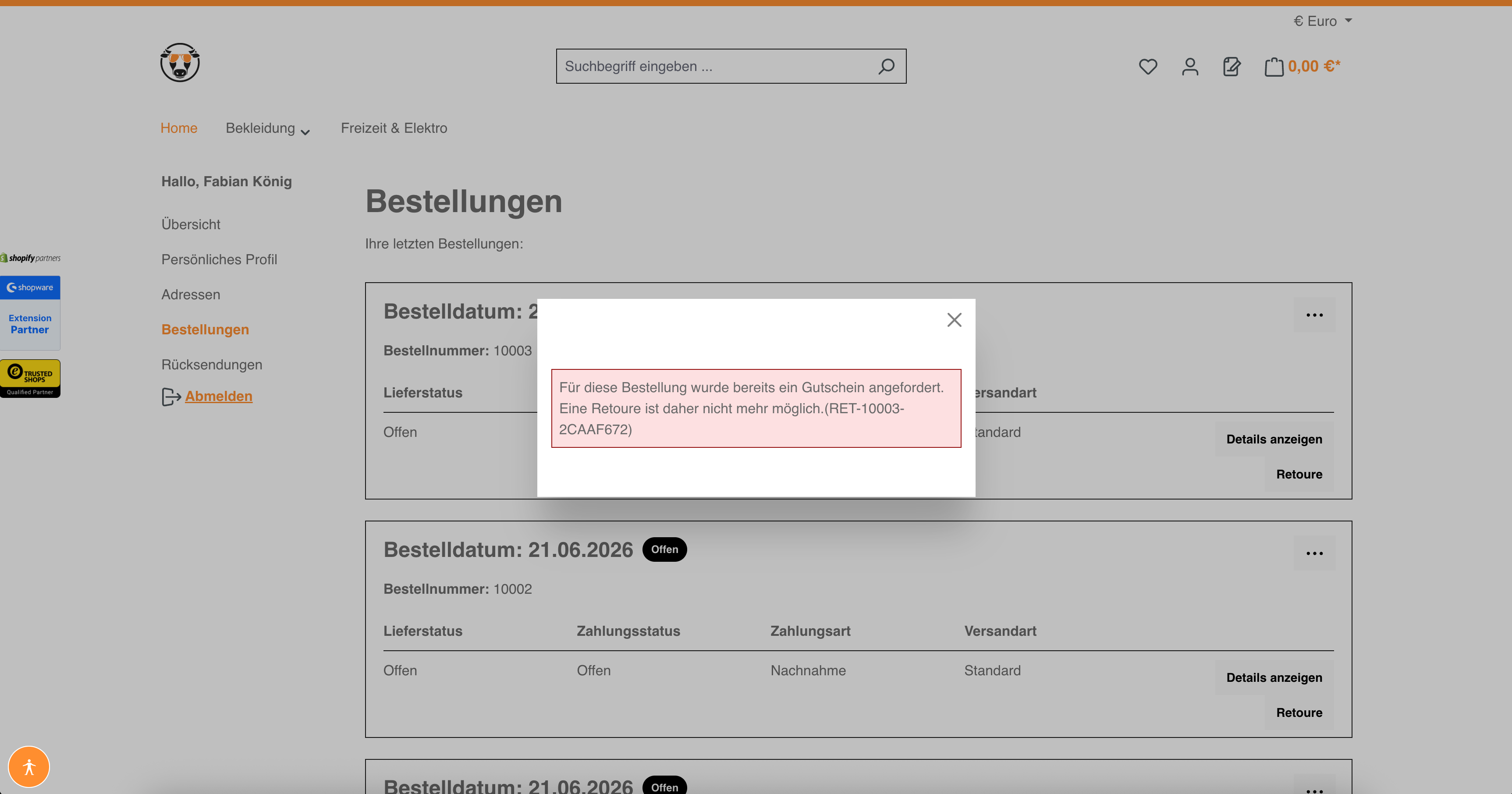The height and width of the screenshot is (794, 1512).
Task: Click Zahlungsstatus column header of order 10002
Action: pos(628,631)
